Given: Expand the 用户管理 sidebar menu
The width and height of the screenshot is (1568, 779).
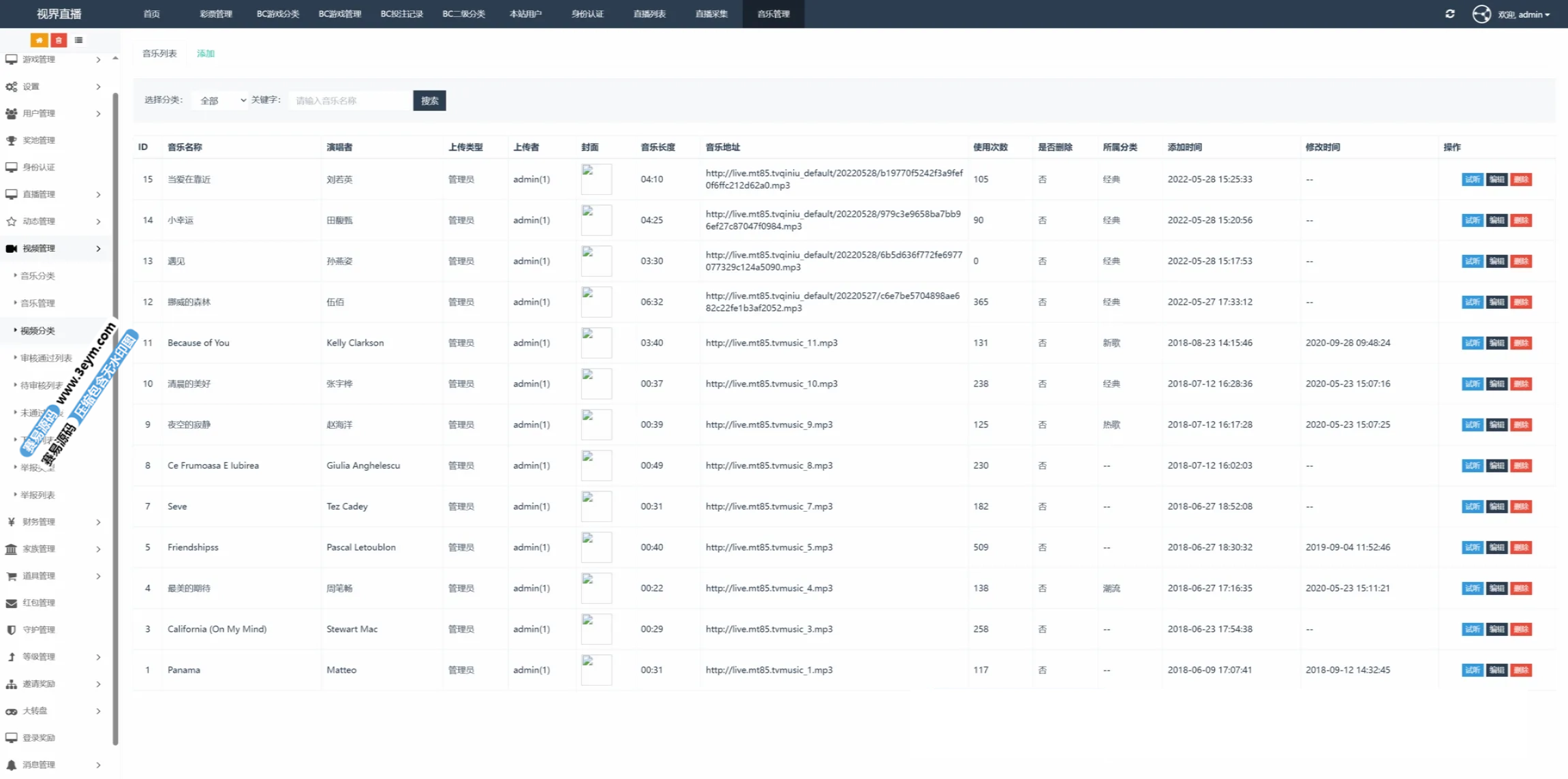Looking at the screenshot, I should pyautogui.click(x=53, y=114).
